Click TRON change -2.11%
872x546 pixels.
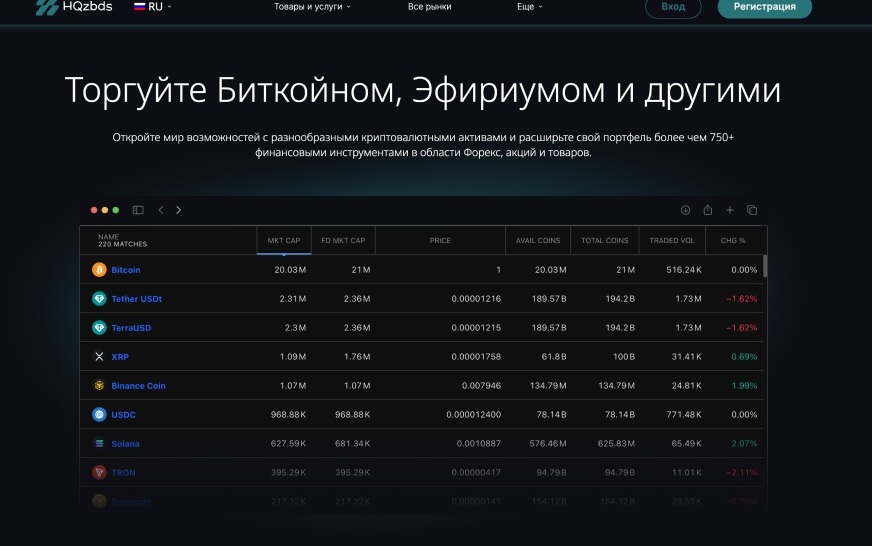coord(742,472)
